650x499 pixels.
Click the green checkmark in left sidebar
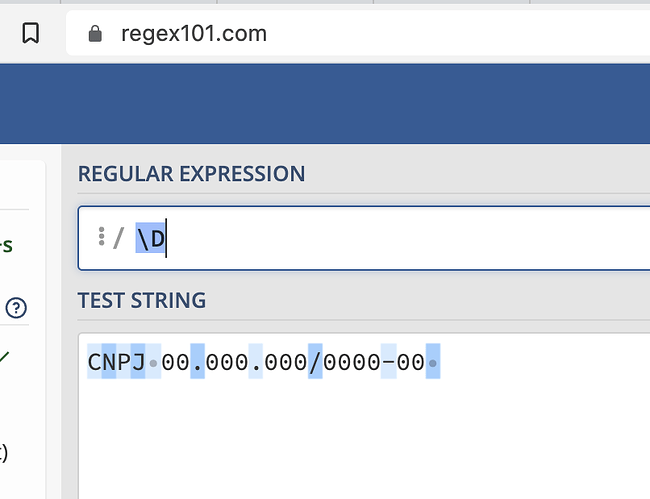pyautogui.click(x=5, y=356)
